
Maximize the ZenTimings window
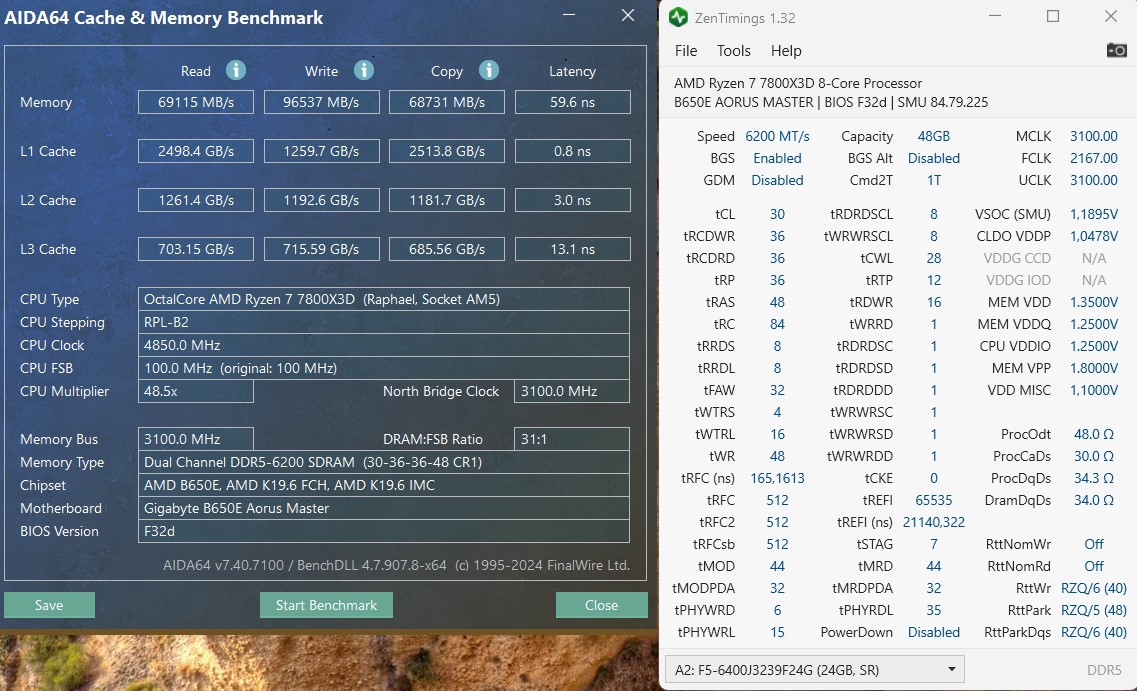coord(1053,16)
